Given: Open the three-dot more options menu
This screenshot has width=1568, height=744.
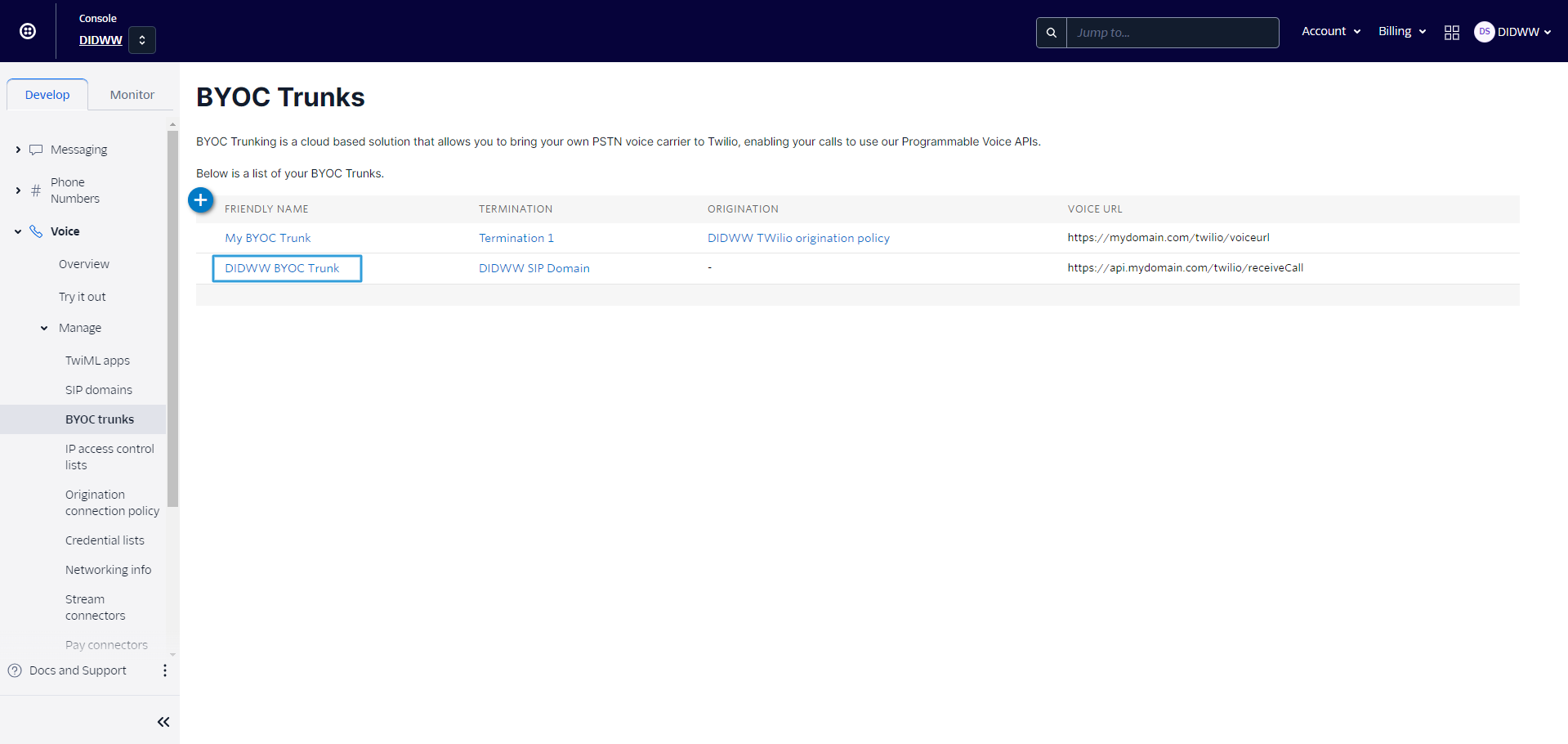Looking at the screenshot, I should (x=165, y=670).
